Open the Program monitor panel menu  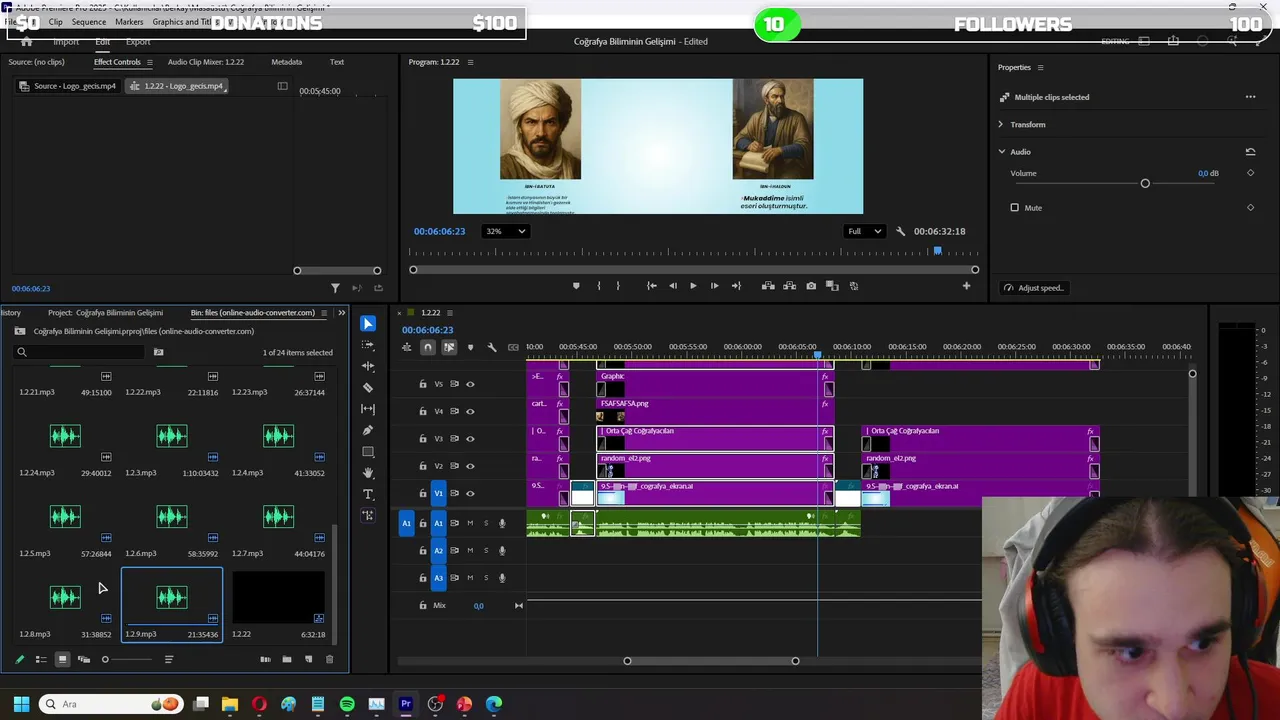[x=470, y=62]
